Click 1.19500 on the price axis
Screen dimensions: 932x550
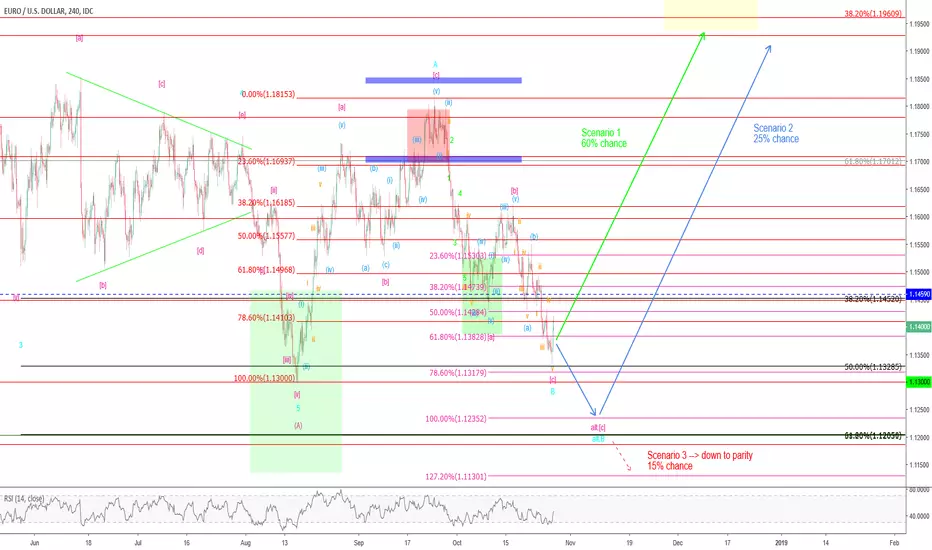click(920, 24)
